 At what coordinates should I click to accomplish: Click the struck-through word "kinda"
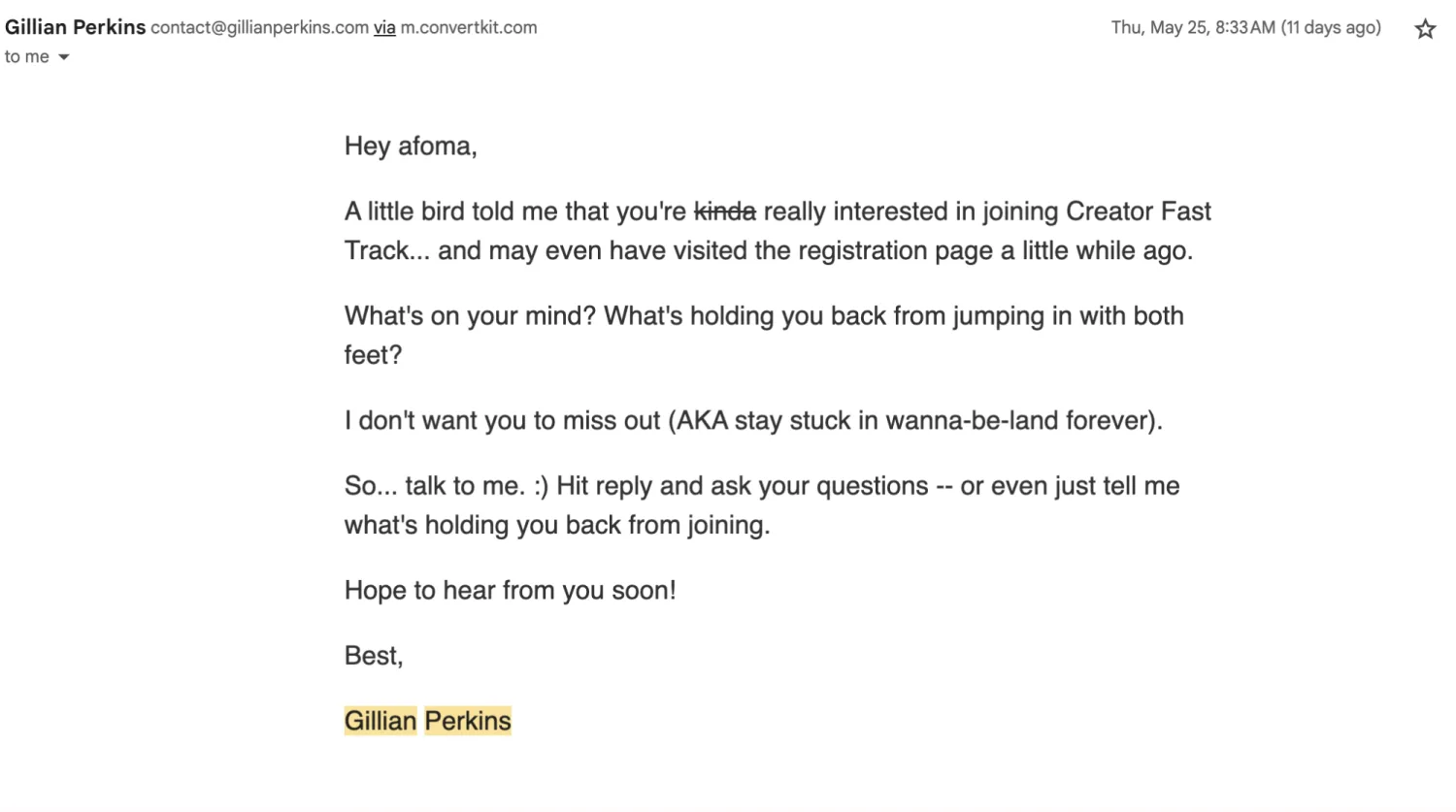click(724, 211)
